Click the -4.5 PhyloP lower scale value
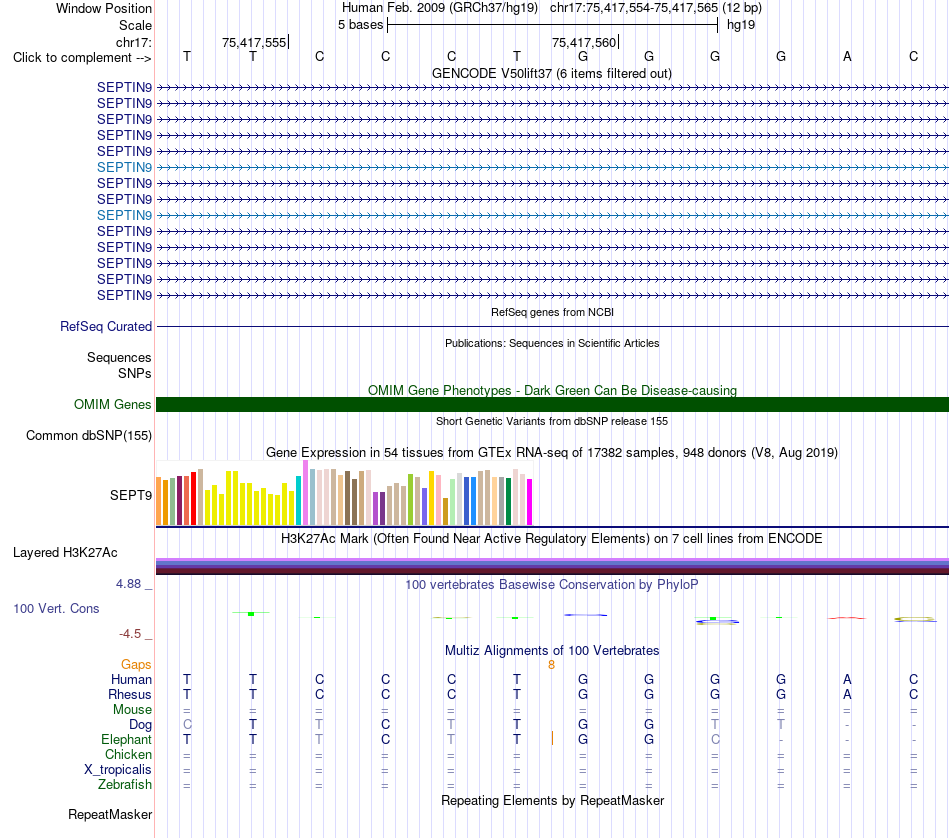This screenshot has height=838, width=950. [x=130, y=634]
